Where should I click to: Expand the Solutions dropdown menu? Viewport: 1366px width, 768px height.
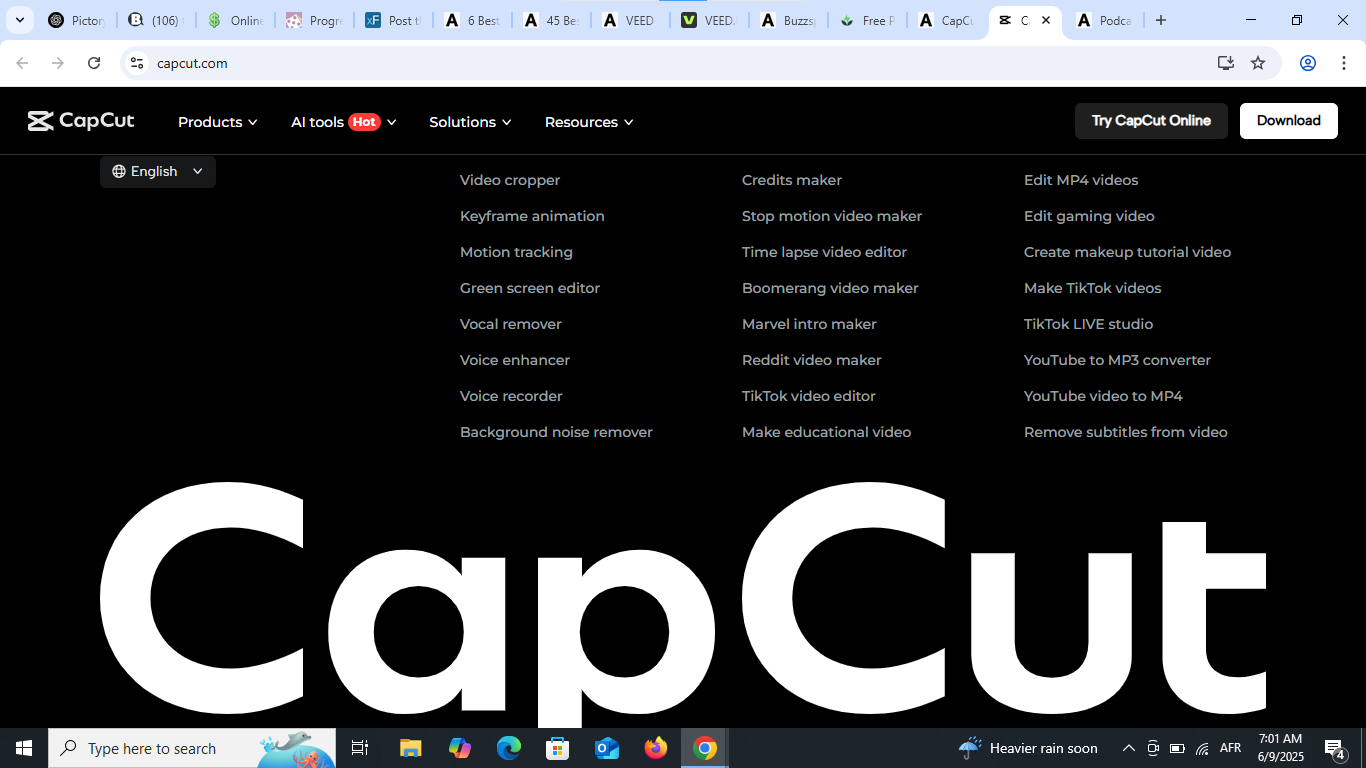pyautogui.click(x=470, y=122)
